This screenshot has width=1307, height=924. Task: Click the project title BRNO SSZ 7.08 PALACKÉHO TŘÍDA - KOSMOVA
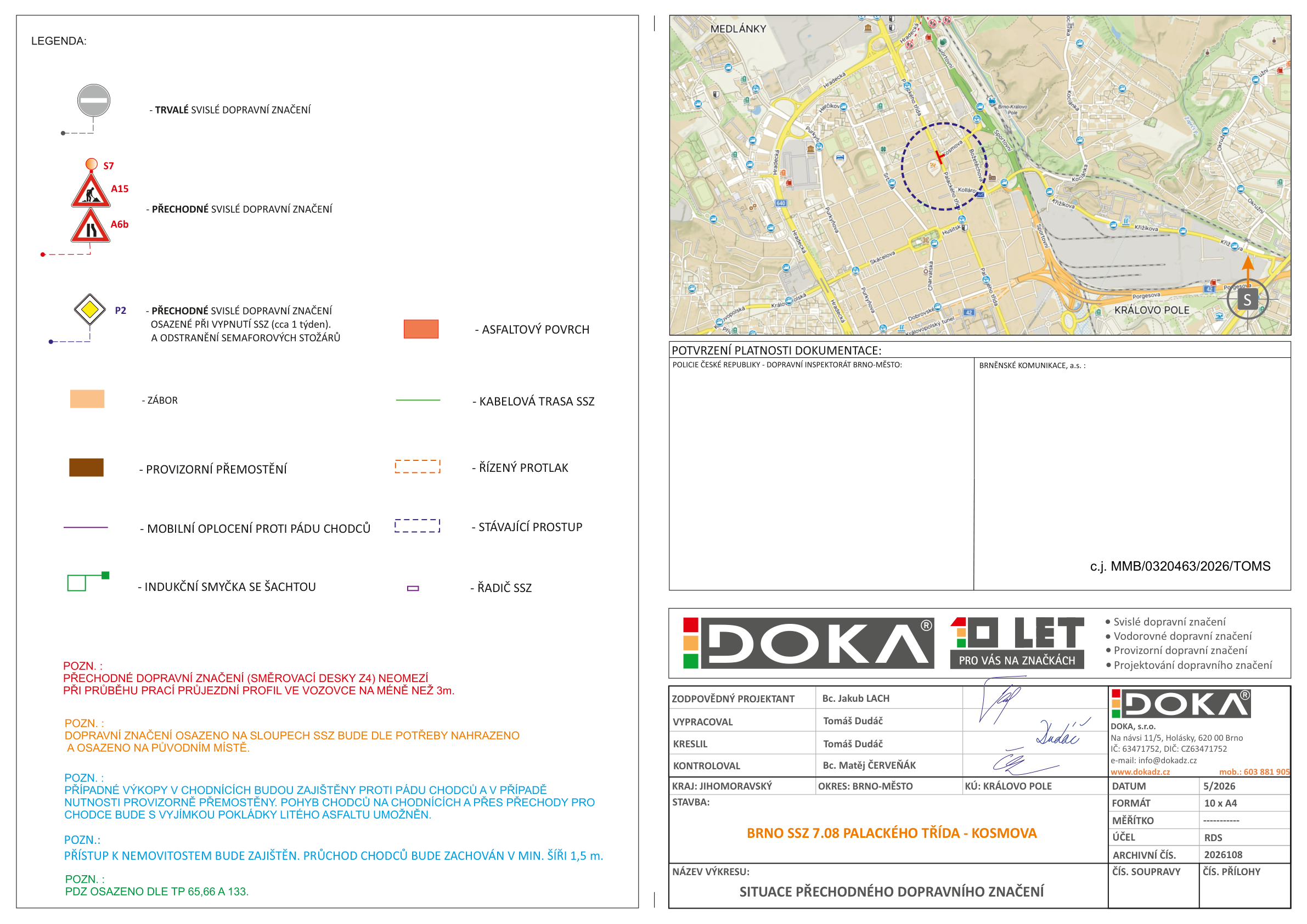(x=892, y=833)
